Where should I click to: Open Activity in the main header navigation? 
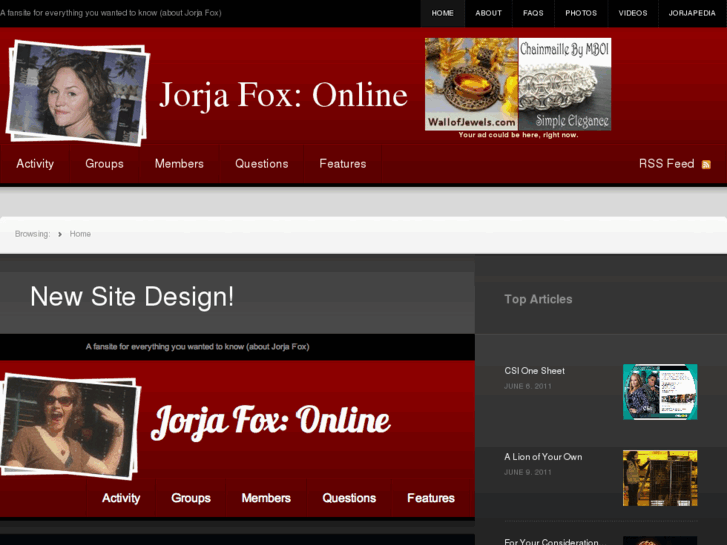[35, 164]
